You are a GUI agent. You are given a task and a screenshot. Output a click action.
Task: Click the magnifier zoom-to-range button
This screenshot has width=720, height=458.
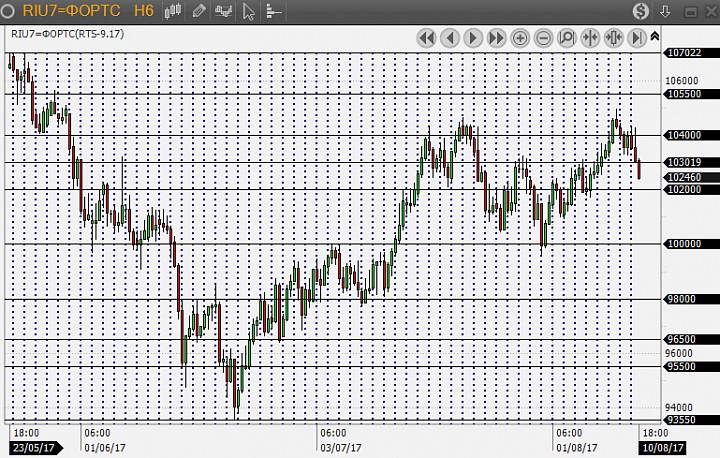567,38
